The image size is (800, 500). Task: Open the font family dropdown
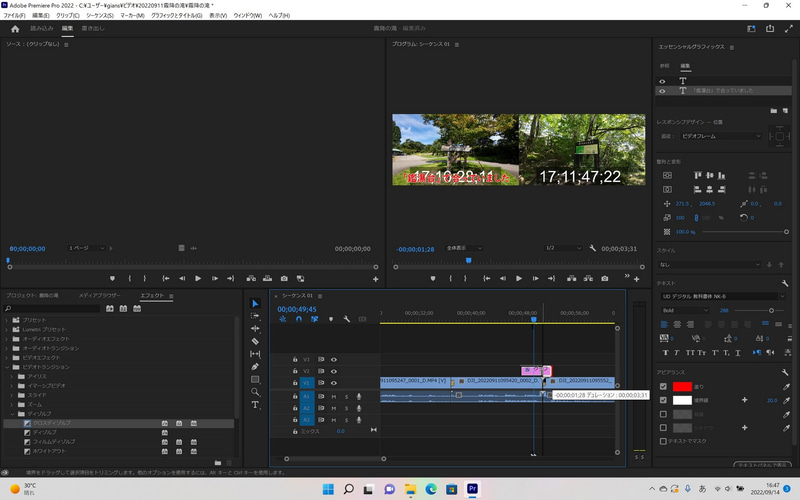(723, 296)
